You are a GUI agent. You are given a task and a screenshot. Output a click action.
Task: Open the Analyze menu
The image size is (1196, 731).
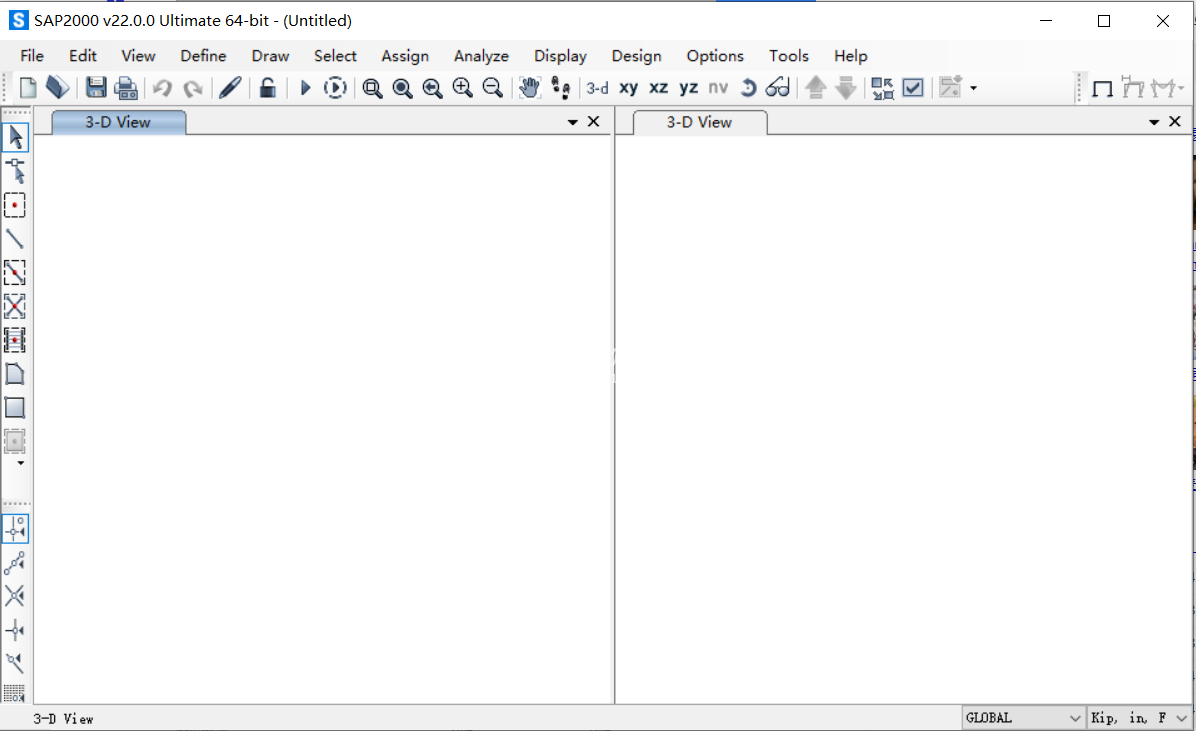[481, 56]
